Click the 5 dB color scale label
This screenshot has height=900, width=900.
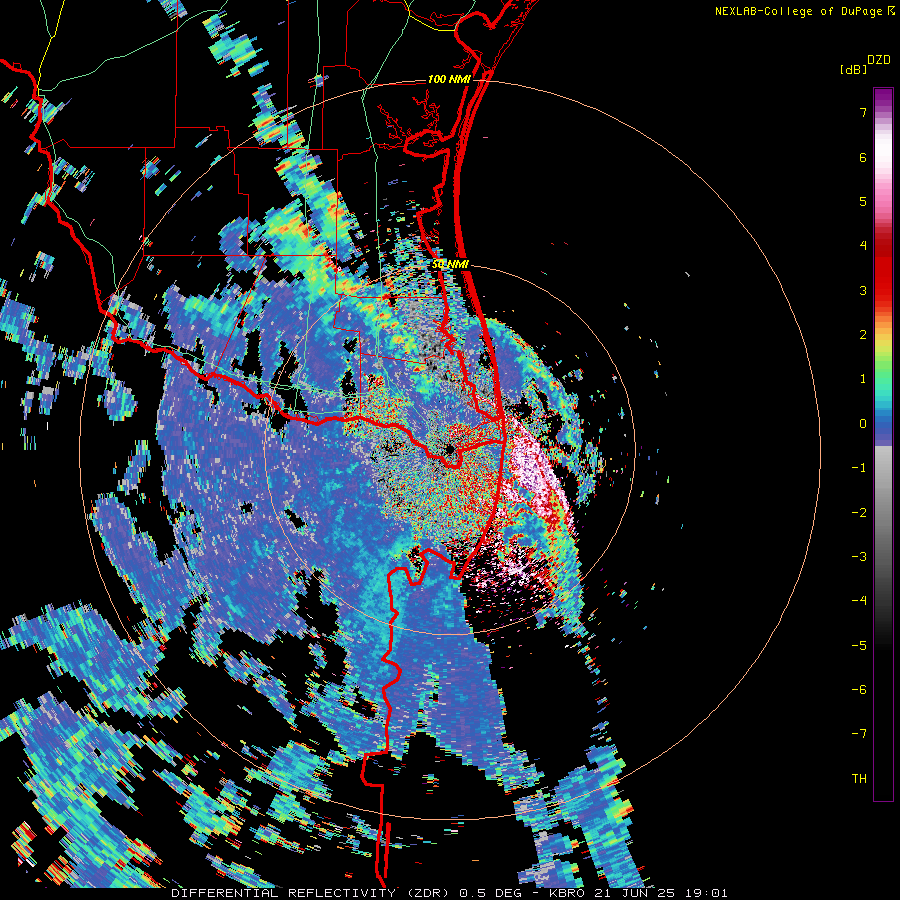[x=863, y=201]
